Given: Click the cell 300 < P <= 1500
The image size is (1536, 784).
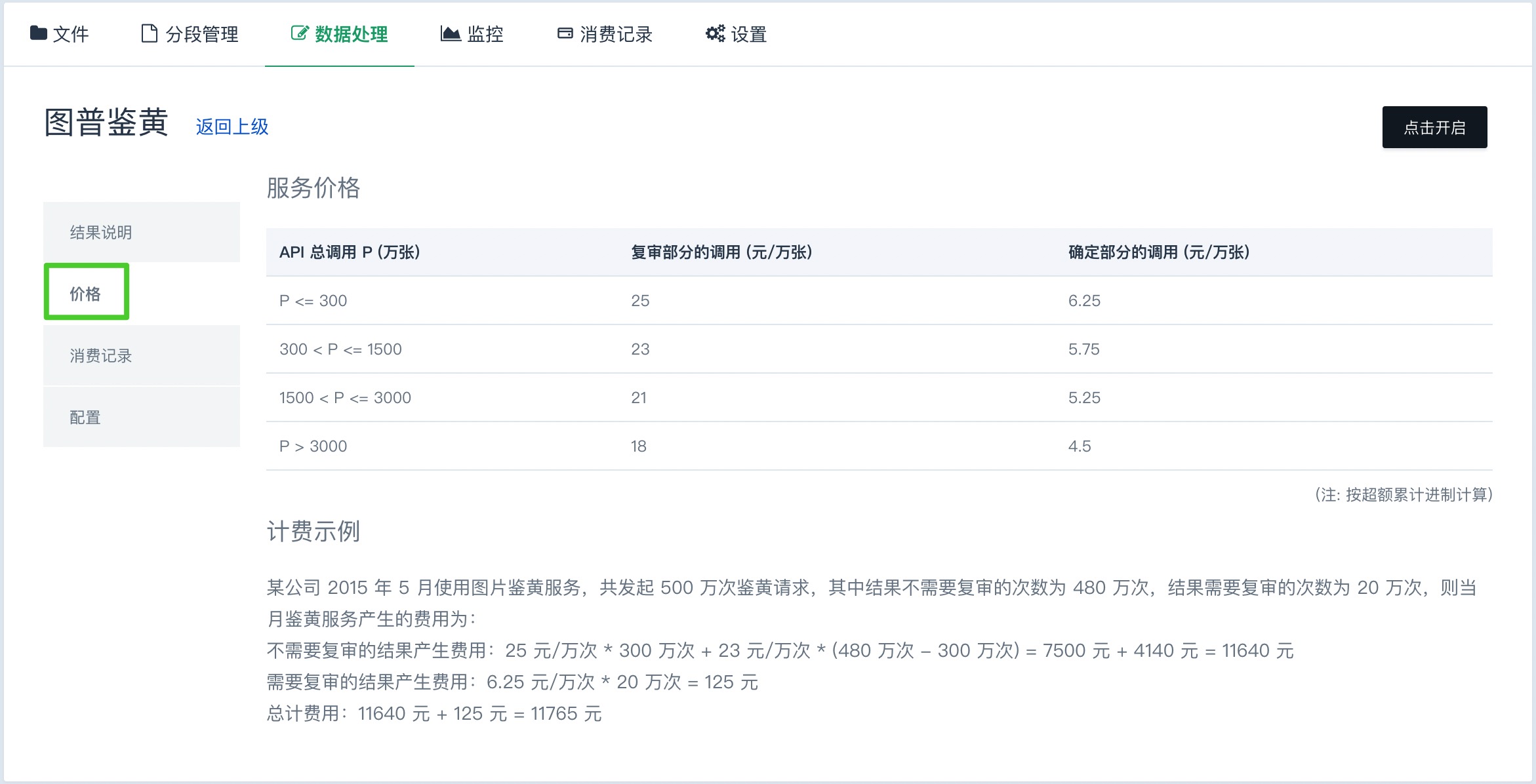Looking at the screenshot, I should (340, 349).
